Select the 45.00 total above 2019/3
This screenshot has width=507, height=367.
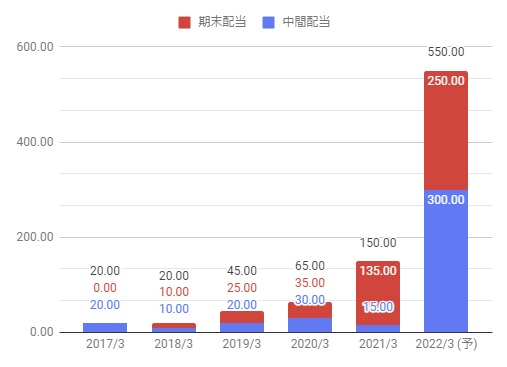point(242,271)
